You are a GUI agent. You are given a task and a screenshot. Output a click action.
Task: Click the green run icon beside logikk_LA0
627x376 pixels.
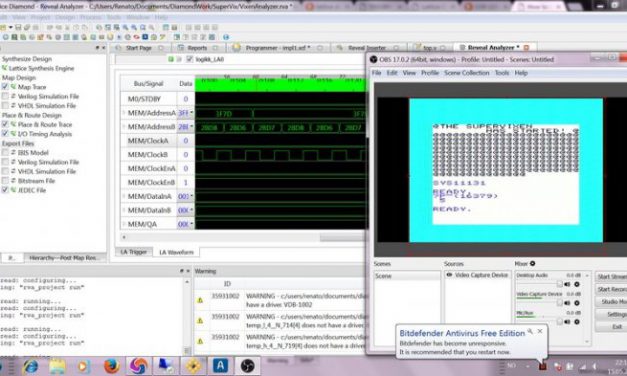pos(171,59)
